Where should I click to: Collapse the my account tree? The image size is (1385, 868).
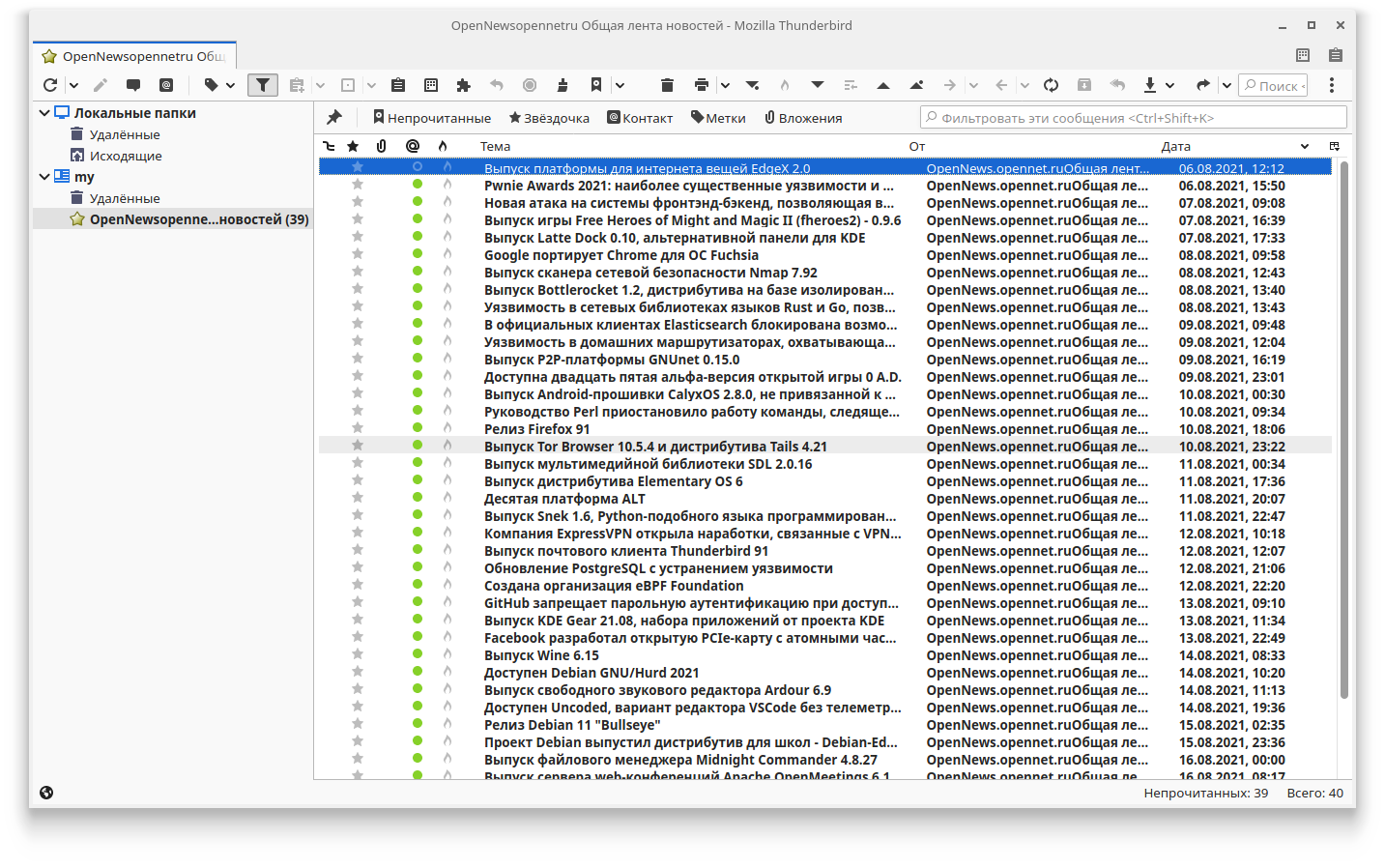pyautogui.click(x=44, y=177)
